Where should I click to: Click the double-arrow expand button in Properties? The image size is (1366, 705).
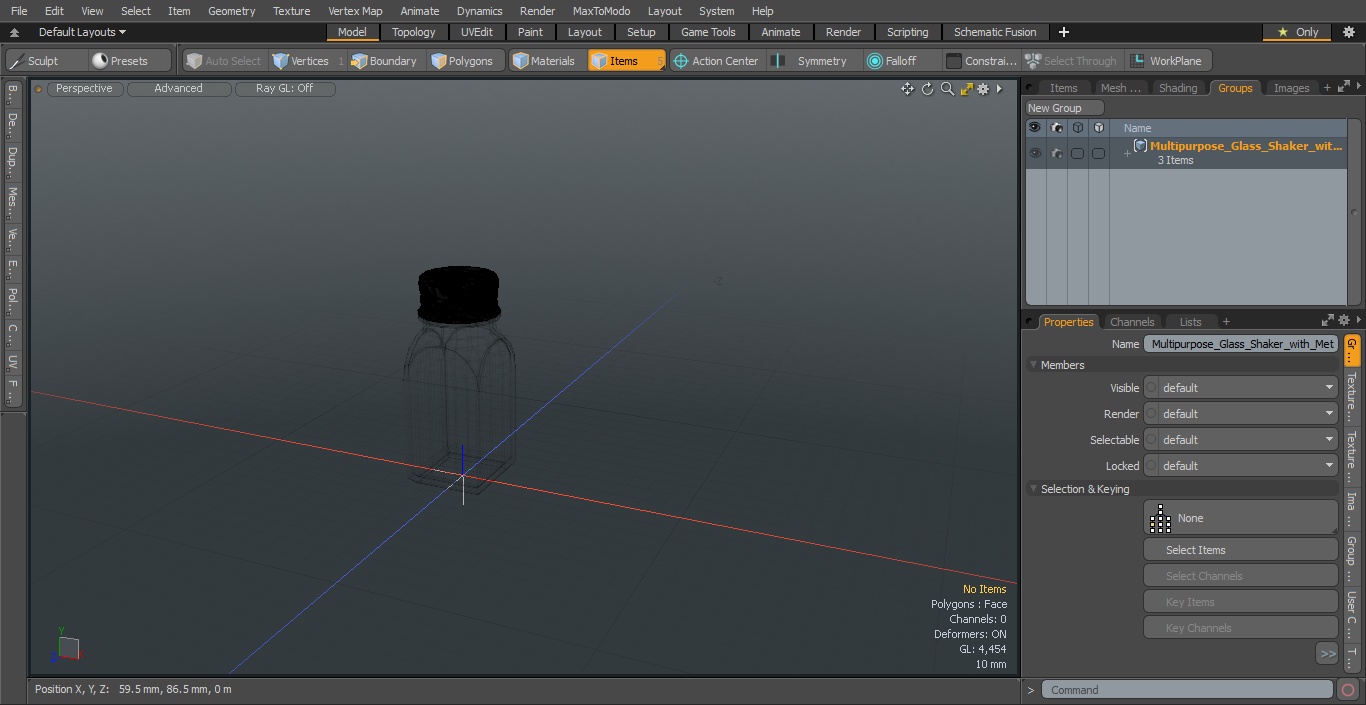(x=1327, y=653)
